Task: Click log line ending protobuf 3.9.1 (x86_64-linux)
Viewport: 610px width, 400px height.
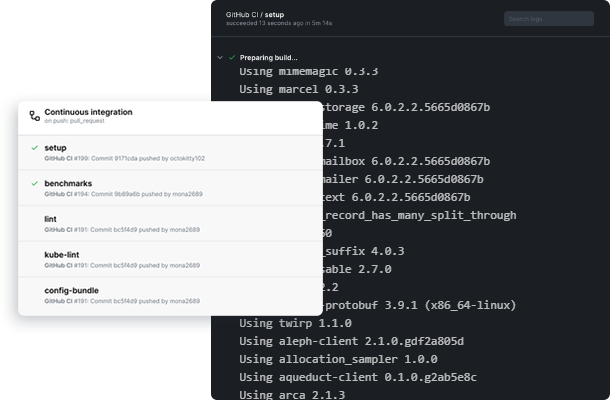Action: (x=419, y=305)
